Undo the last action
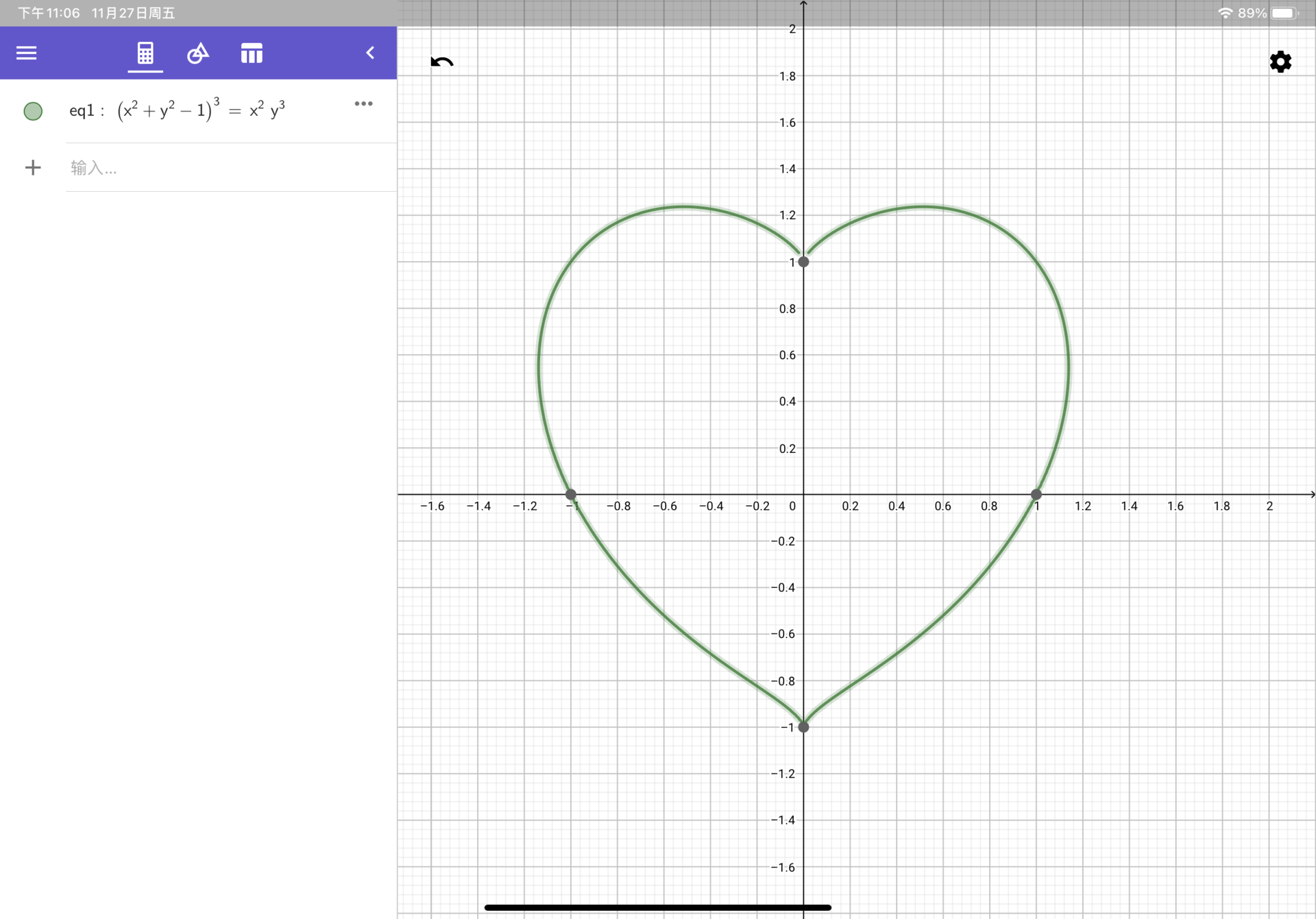This screenshot has width=1316, height=919. point(442,62)
